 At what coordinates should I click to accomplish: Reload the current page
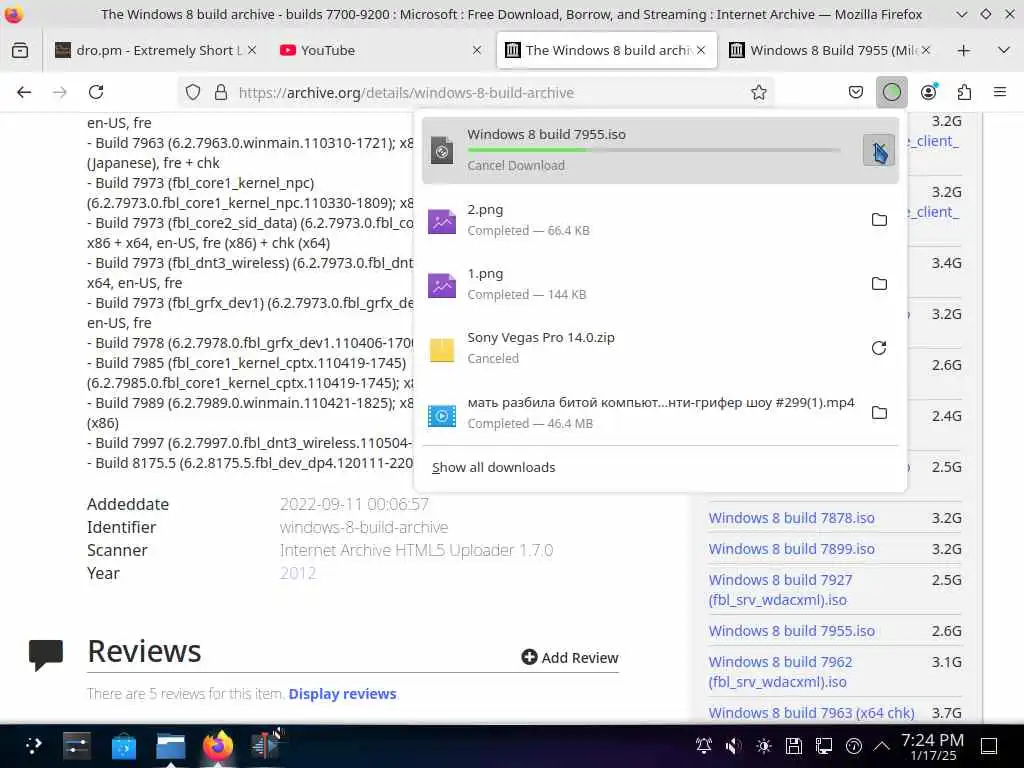(96, 92)
